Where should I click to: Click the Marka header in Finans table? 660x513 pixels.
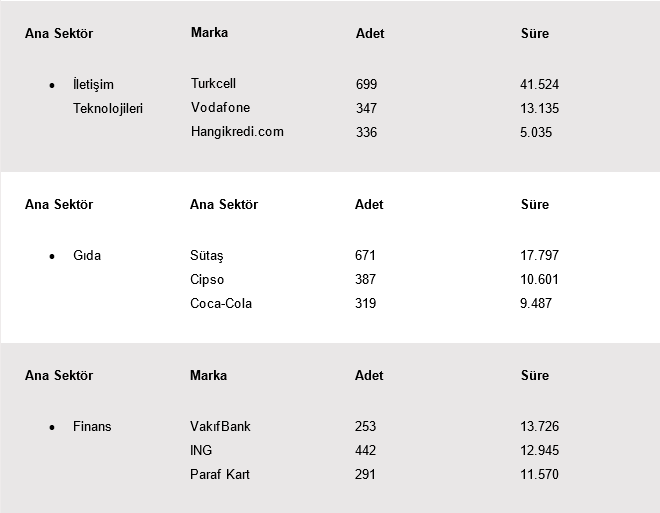tap(208, 376)
